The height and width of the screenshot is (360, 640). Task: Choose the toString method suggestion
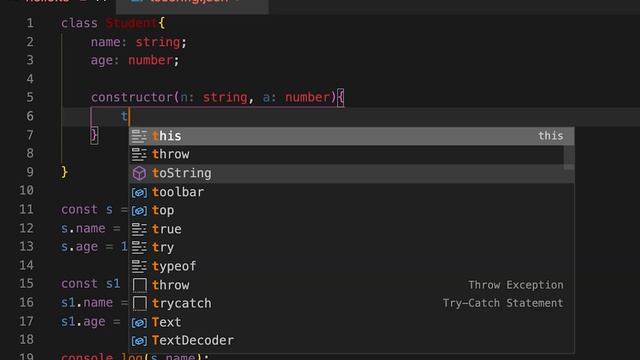(351, 173)
